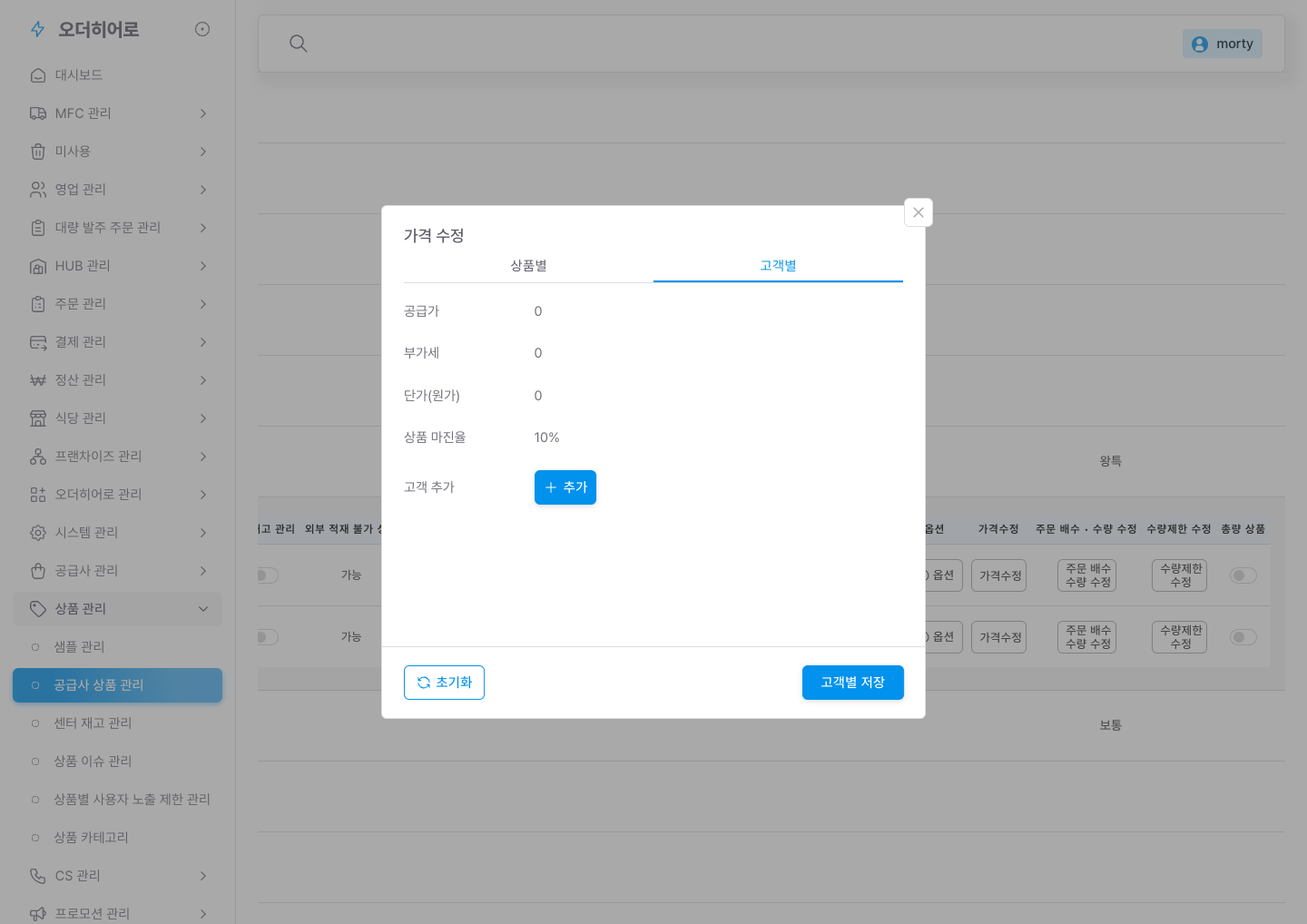Image resolution: width=1307 pixels, height=924 pixels.
Task: Toggle the left switch in first table row
Action: 267,575
